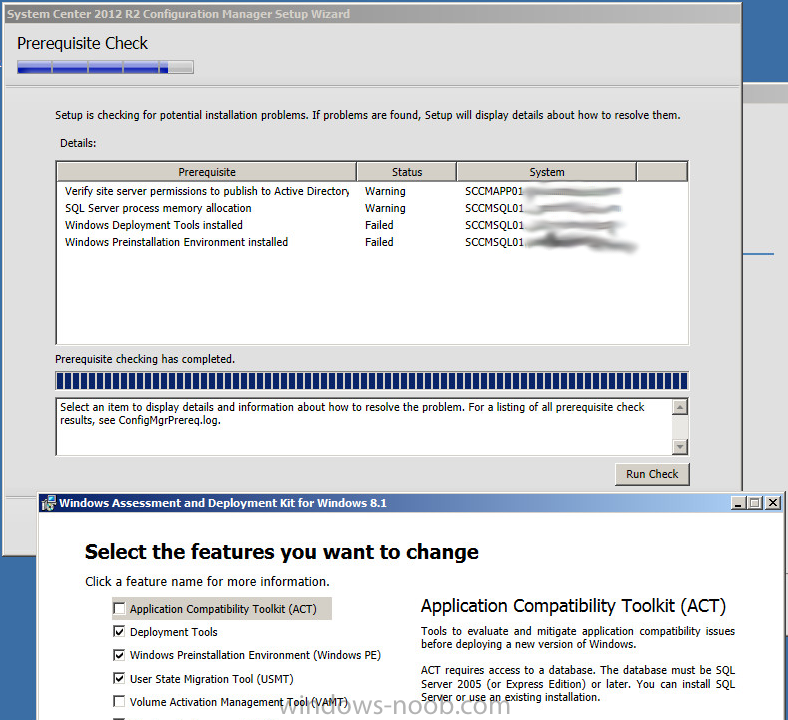The height and width of the screenshot is (720, 788).
Task: Uncheck User State Migration Tool (USMT) checkbox
Action: pos(119,678)
